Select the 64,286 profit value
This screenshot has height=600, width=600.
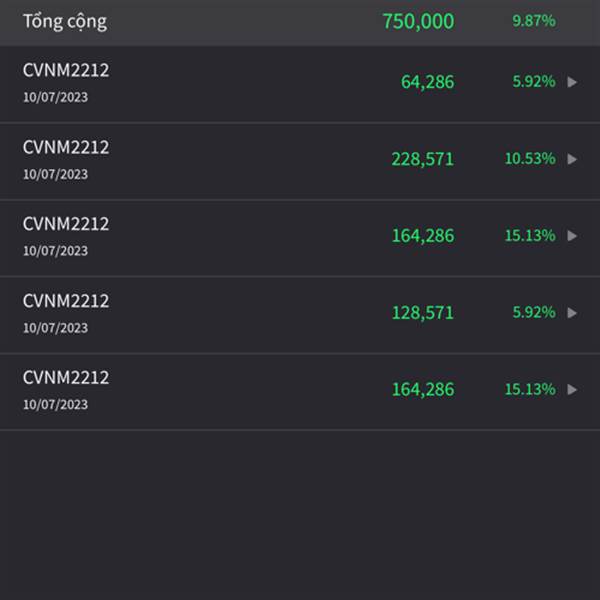(x=427, y=82)
